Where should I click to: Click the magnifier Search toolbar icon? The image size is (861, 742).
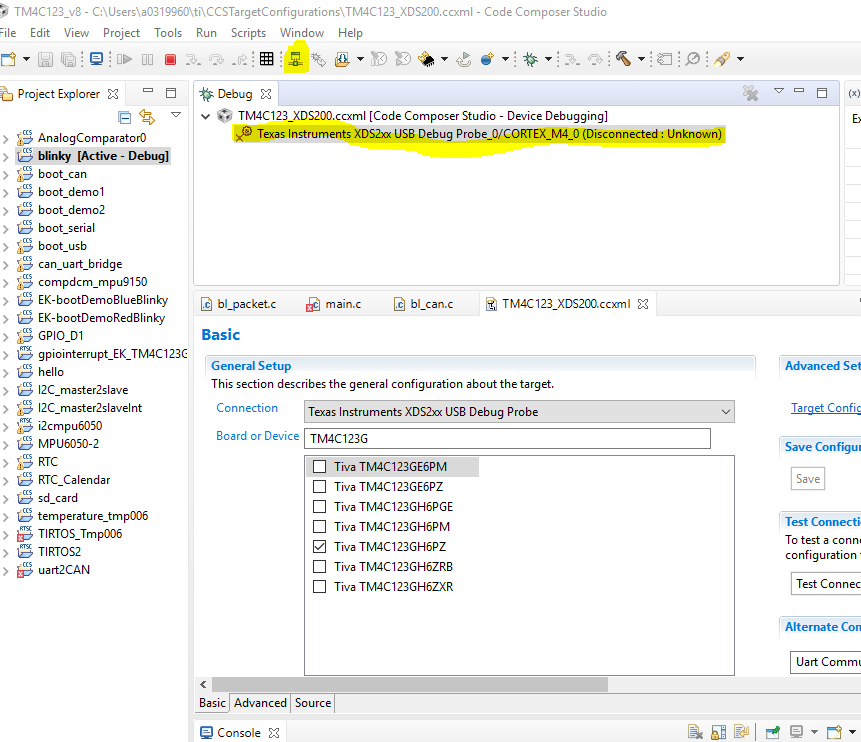[693, 59]
